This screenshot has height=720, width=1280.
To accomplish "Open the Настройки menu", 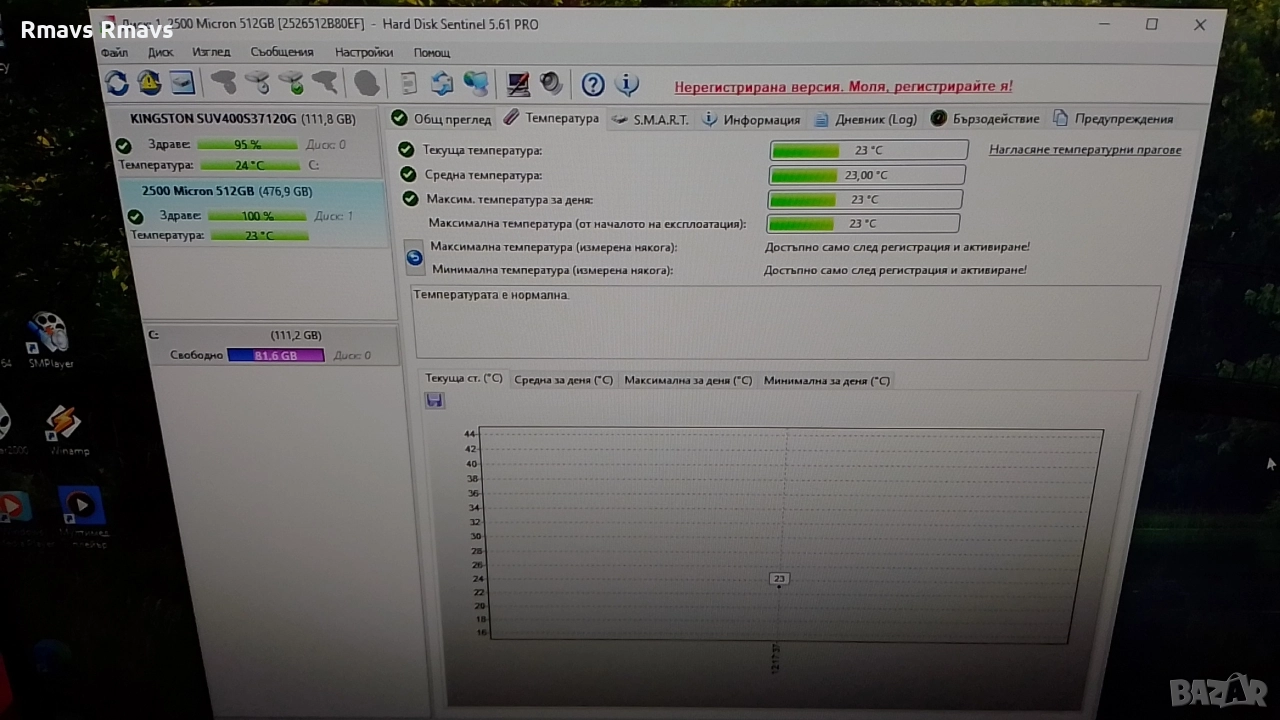I will pos(364,52).
